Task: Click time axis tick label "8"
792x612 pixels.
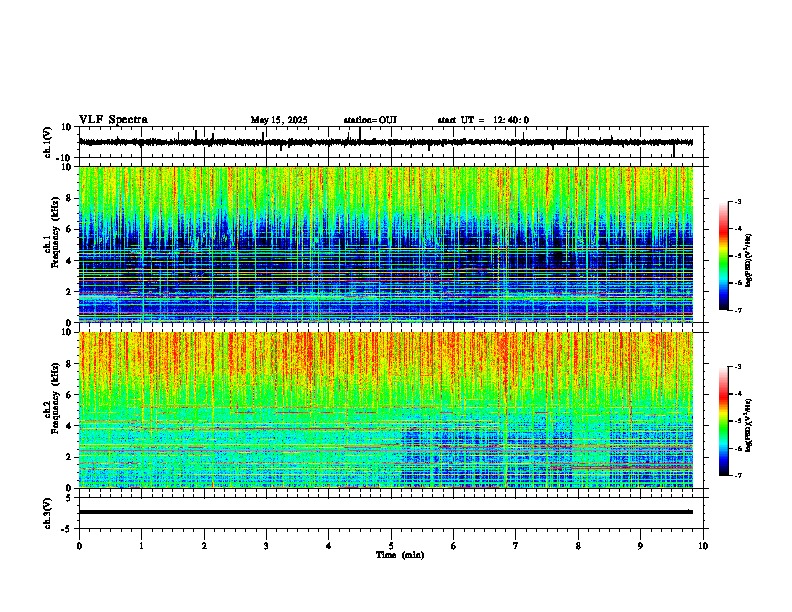Action: (x=578, y=546)
